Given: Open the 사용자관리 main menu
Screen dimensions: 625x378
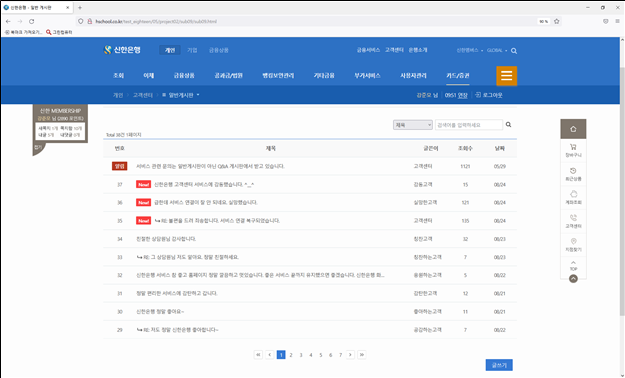Looking at the screenshot, I should pos(413,75).
